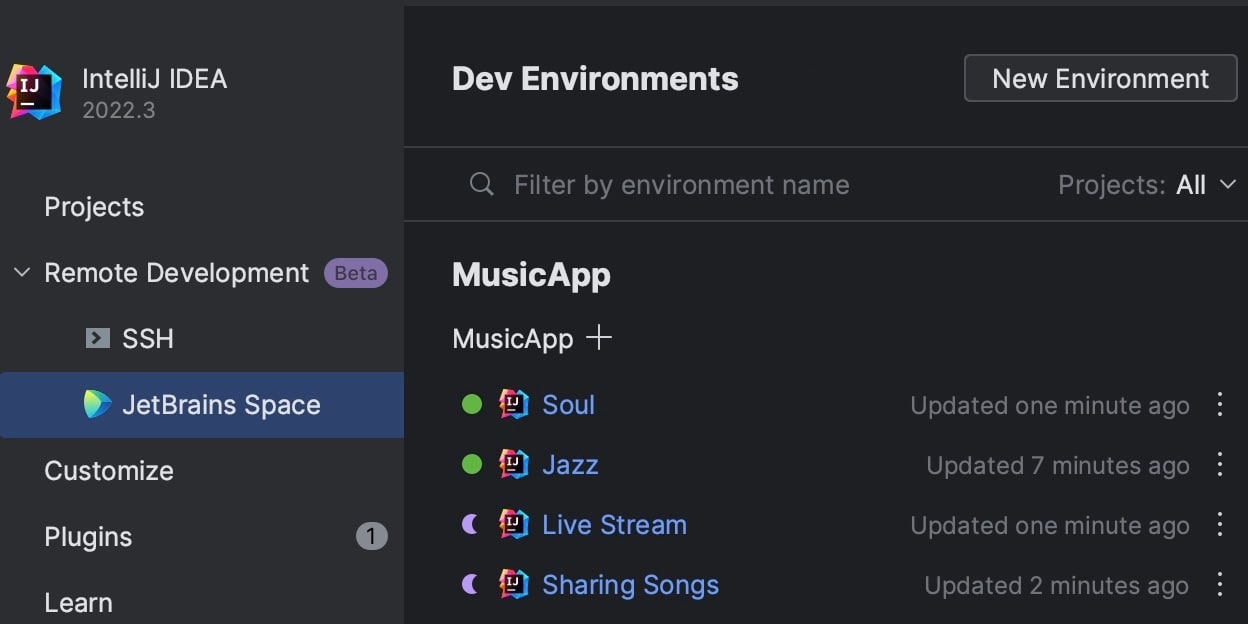
Task: Click 'Updated one minute ago' for Live Stream
Action: [x=1050, y=525]
